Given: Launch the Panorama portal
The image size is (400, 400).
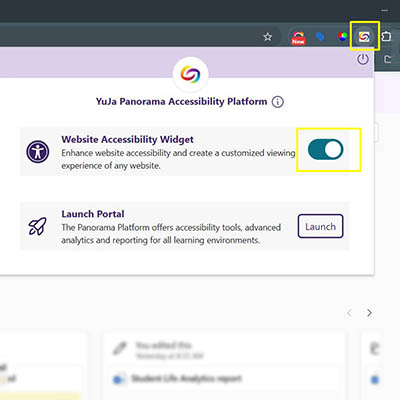Looking at the screenshot, I should pyautogui.click(x=320, y=226).
